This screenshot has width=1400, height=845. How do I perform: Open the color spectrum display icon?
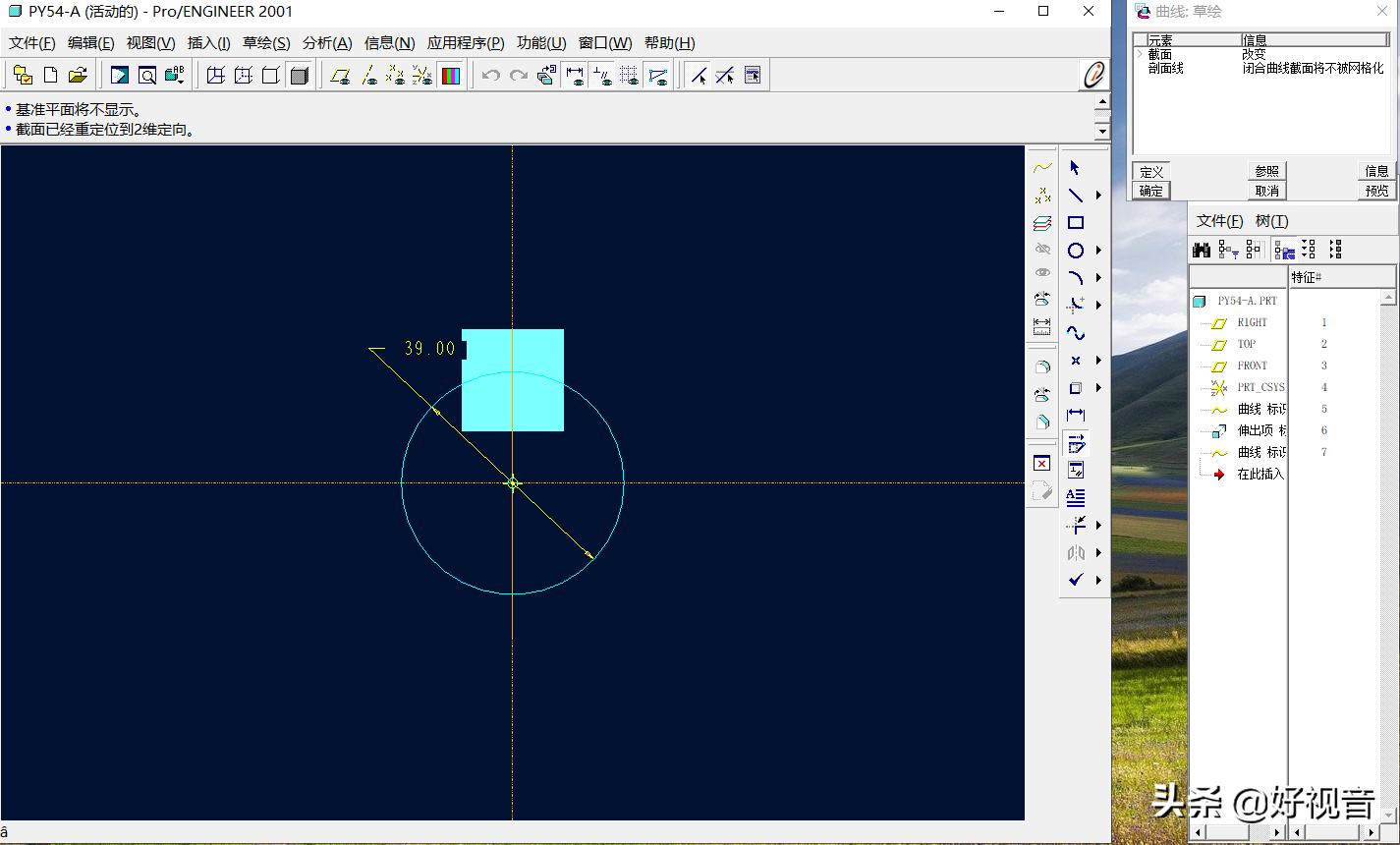(451, 76)
